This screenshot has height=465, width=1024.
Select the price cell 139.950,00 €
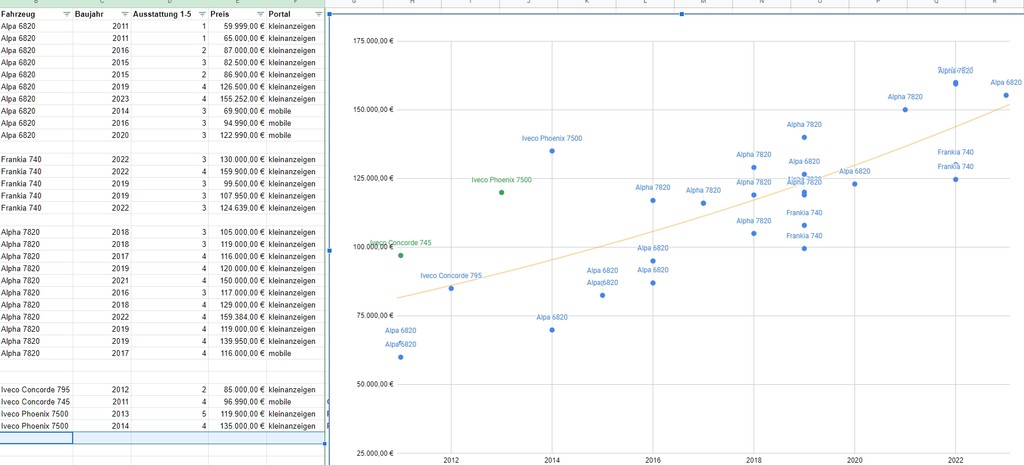[x=238, y=341]
